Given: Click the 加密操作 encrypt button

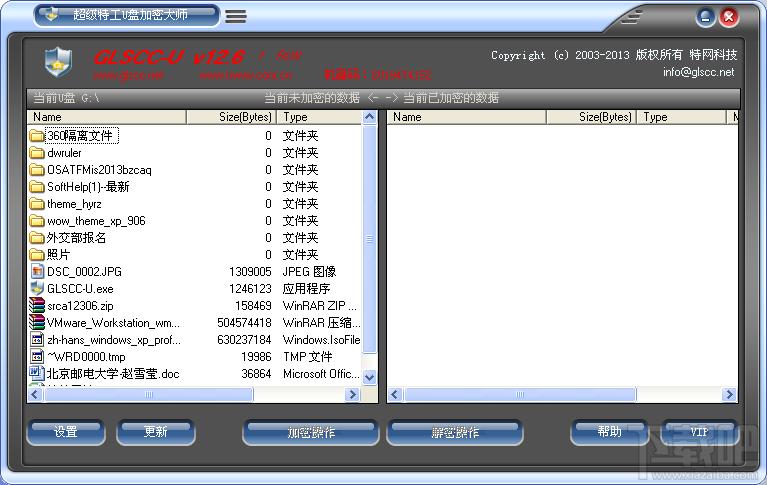Looking at the screenshot, I should tap(311, 433).
